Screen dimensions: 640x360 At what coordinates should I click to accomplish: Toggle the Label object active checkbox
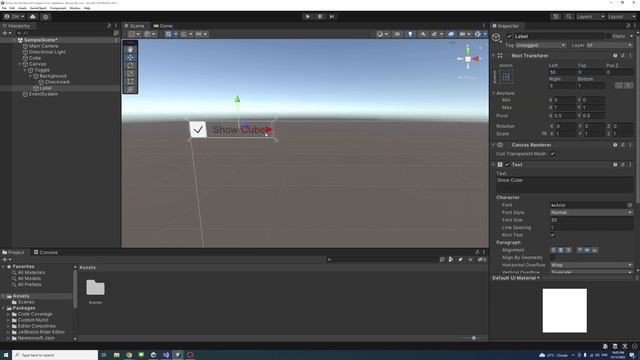[x=509, y=36]
